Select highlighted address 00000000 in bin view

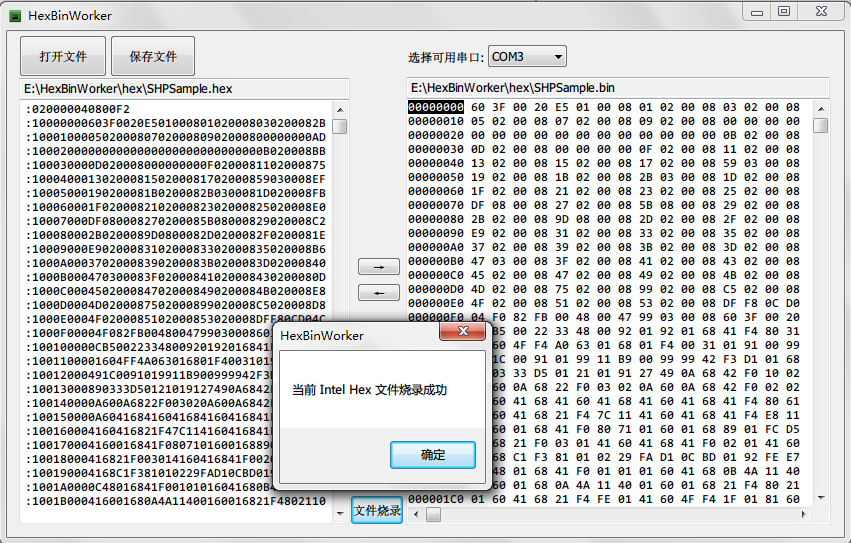tap(436, 107)
